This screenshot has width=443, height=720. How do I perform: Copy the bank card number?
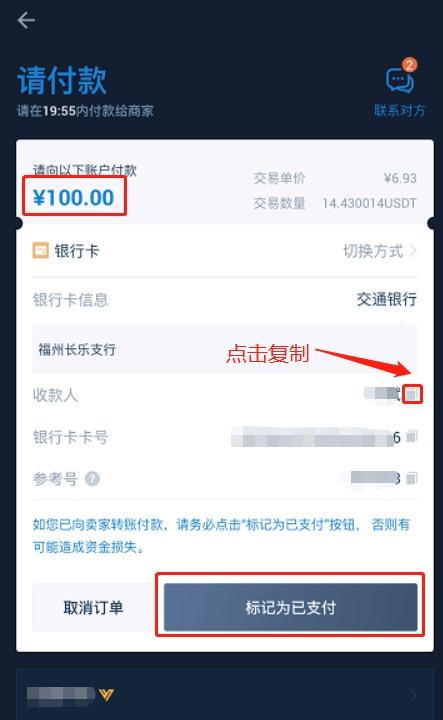pyautogui.click(x=412, y=436)
